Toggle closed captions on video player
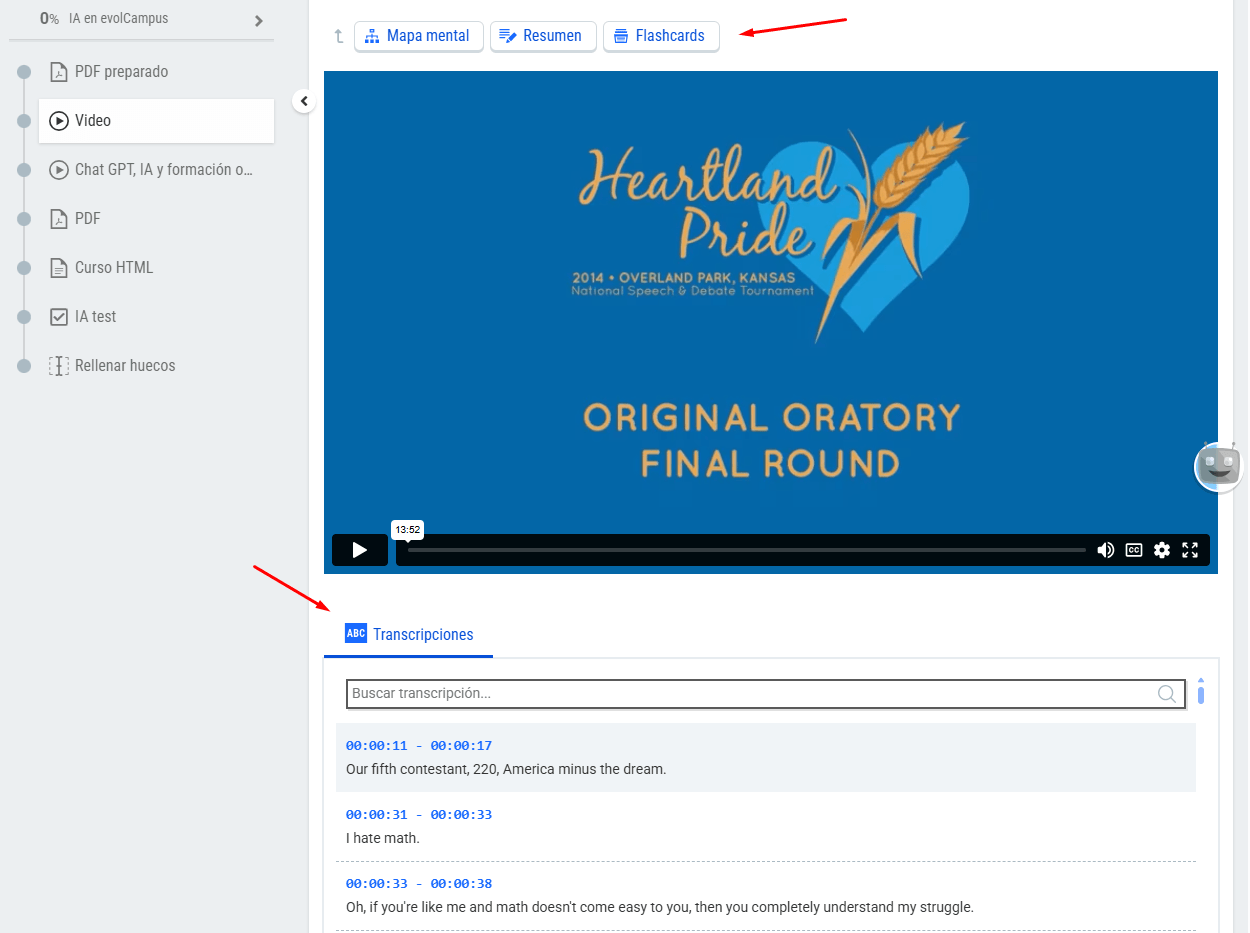The width and height of the screenshot is (1250, 933). [1133, 550]
